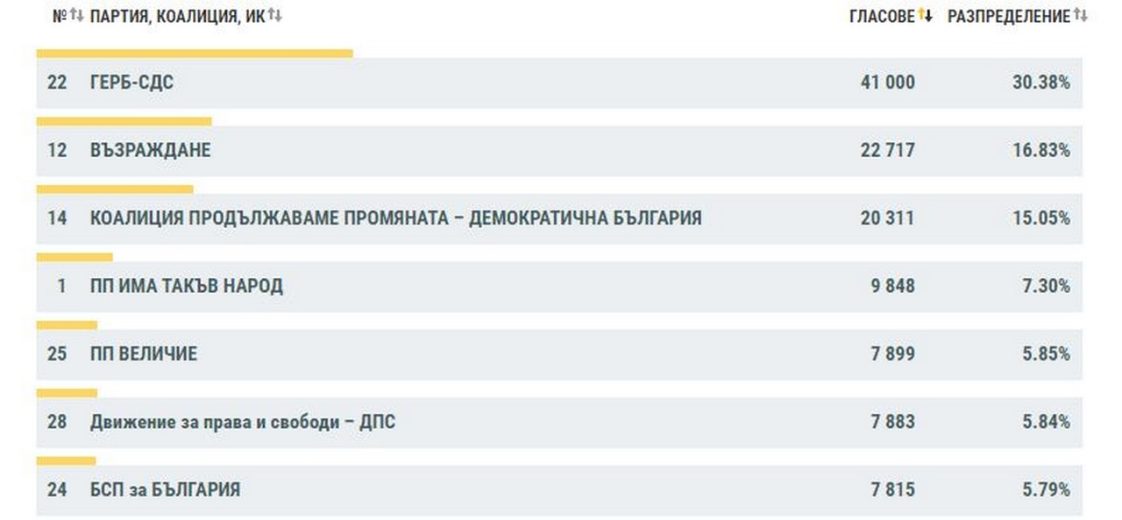Click the РАЗПРЕДЕЛЕНИЕ column header text

tap(1008, 16)
